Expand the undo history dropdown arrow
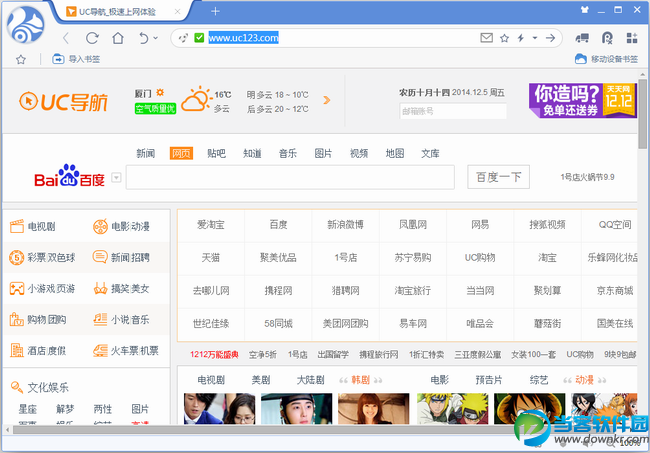The height and width of the screenshot is (453, 650). 155,38
